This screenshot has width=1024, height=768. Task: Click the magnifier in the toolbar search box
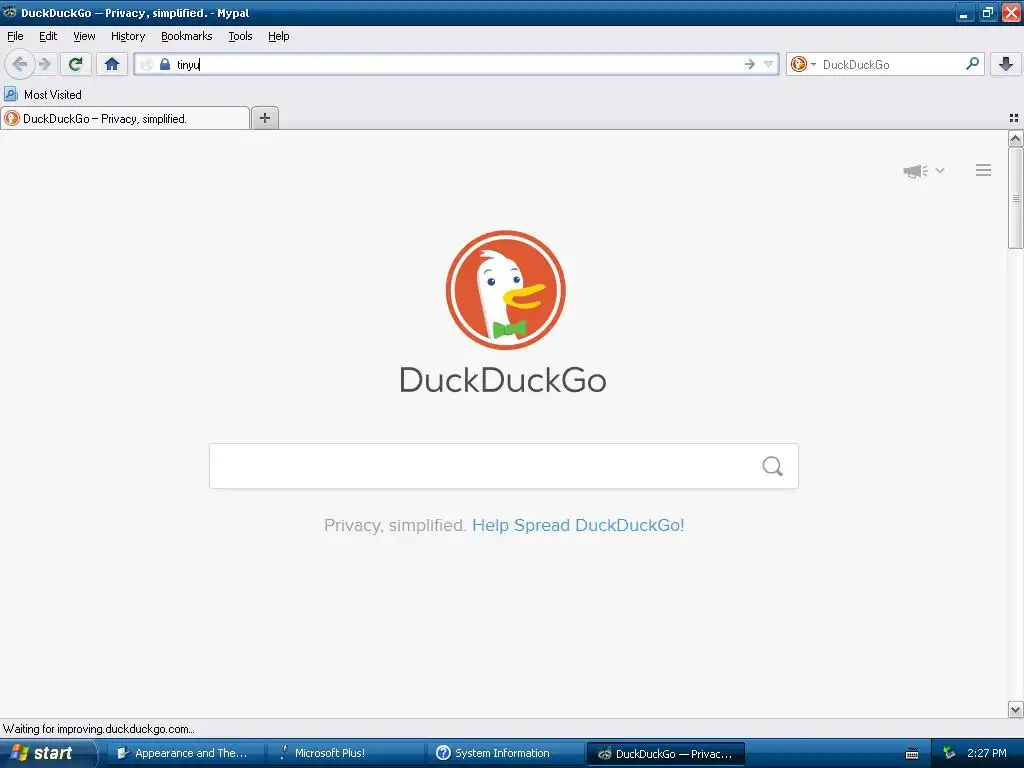(x=972, y=63)
